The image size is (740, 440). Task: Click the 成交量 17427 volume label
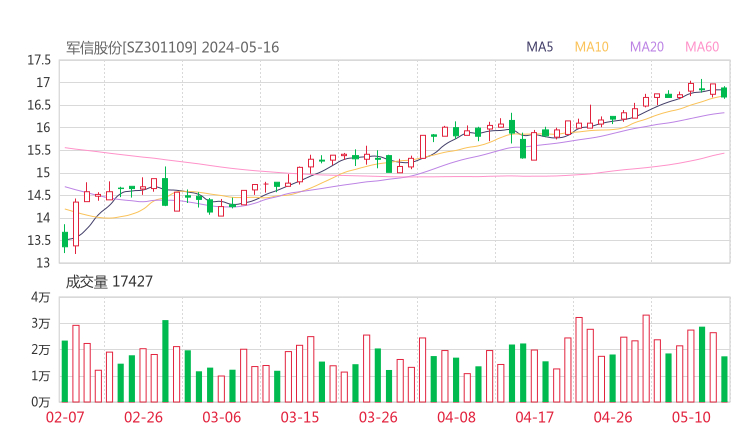point(109,282)
